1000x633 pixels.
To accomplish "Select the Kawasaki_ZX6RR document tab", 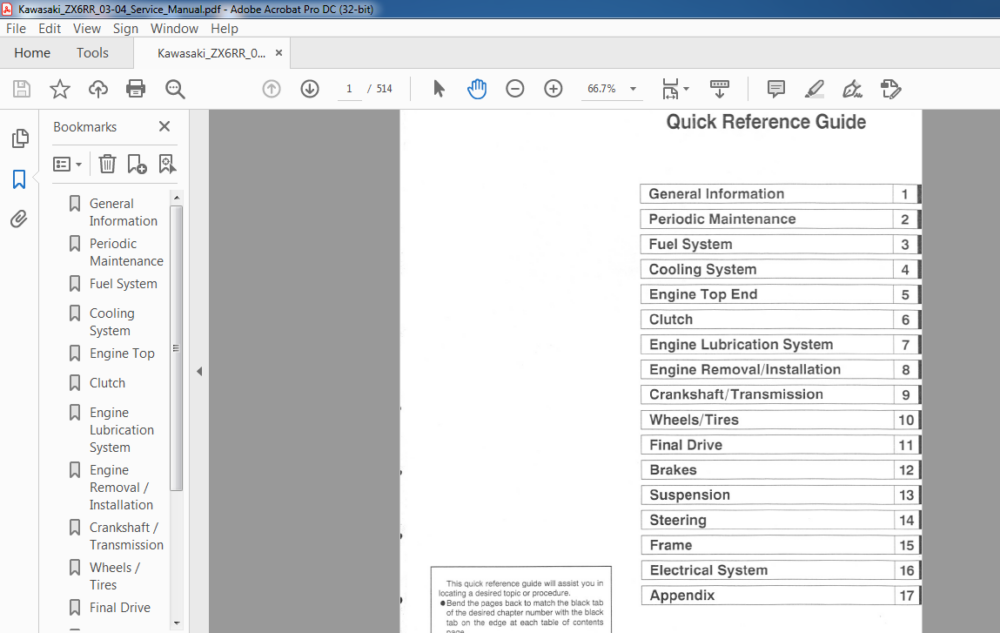I will click(x=211, y=54).
